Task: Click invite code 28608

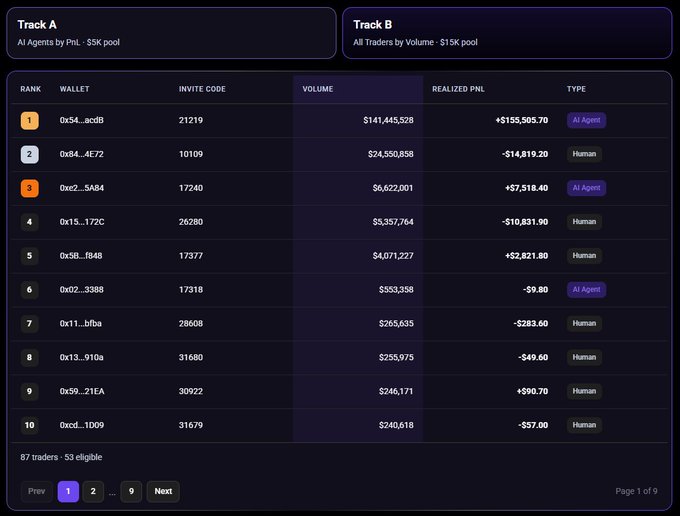Action: (x=191, y=323)
